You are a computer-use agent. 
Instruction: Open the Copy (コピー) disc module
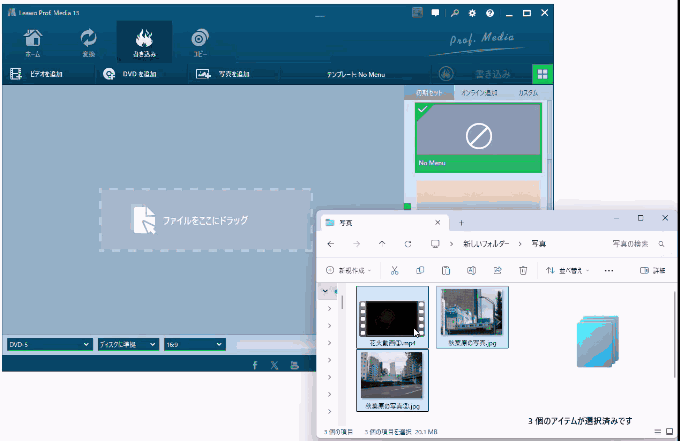pos(200,41)
